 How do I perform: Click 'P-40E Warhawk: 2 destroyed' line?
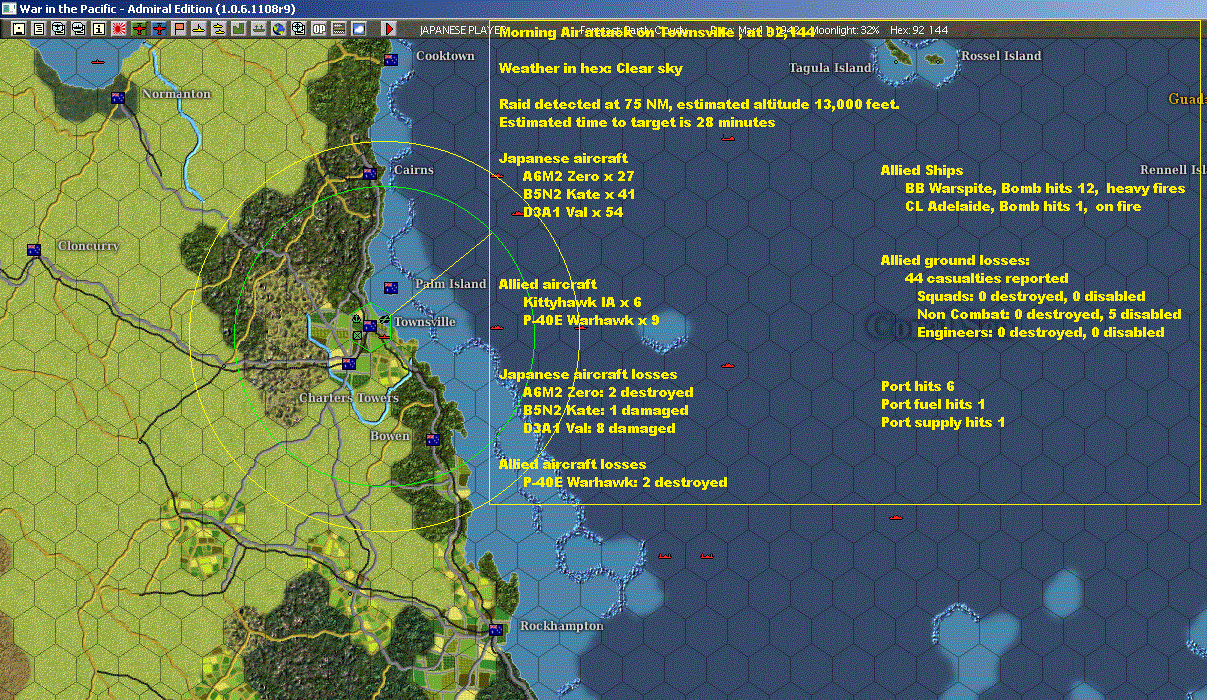(x=625, y=482)
